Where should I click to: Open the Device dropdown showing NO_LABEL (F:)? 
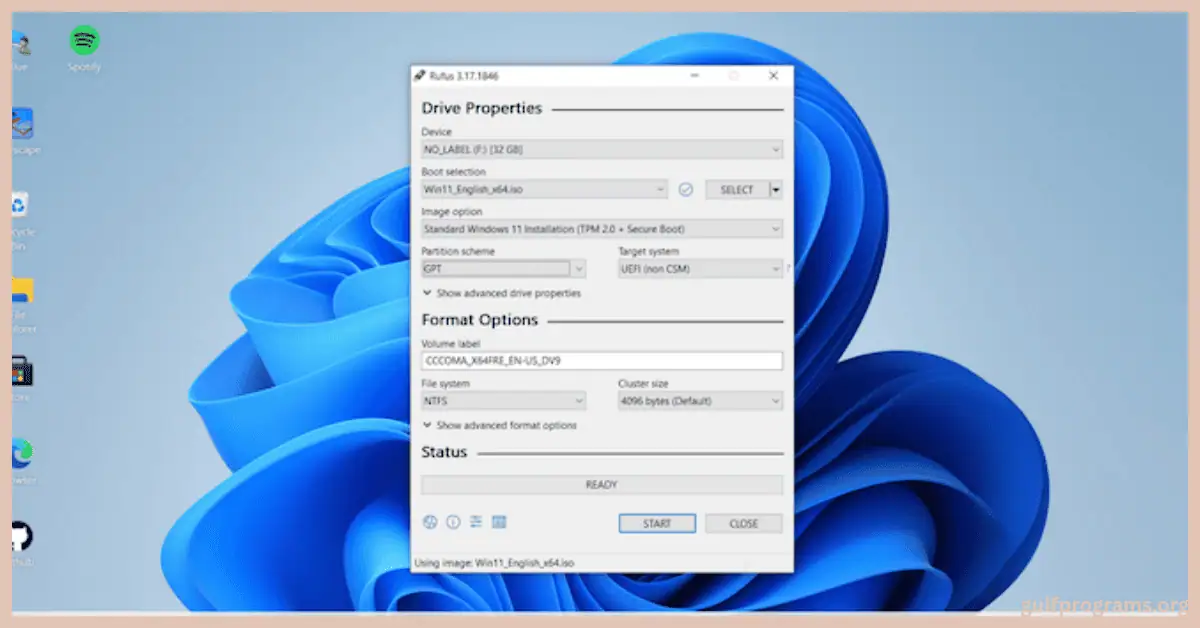tap(601, 150)
